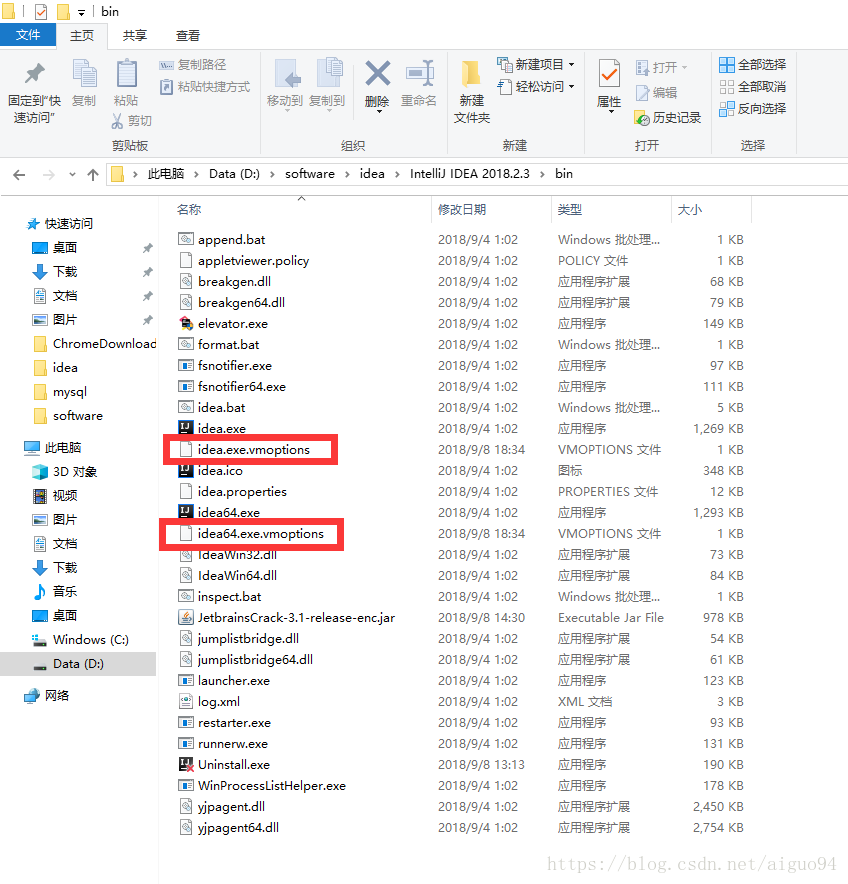Select the idea.ico file icon
The height and width of the screenshot is (884, 848).
[186, 471]
